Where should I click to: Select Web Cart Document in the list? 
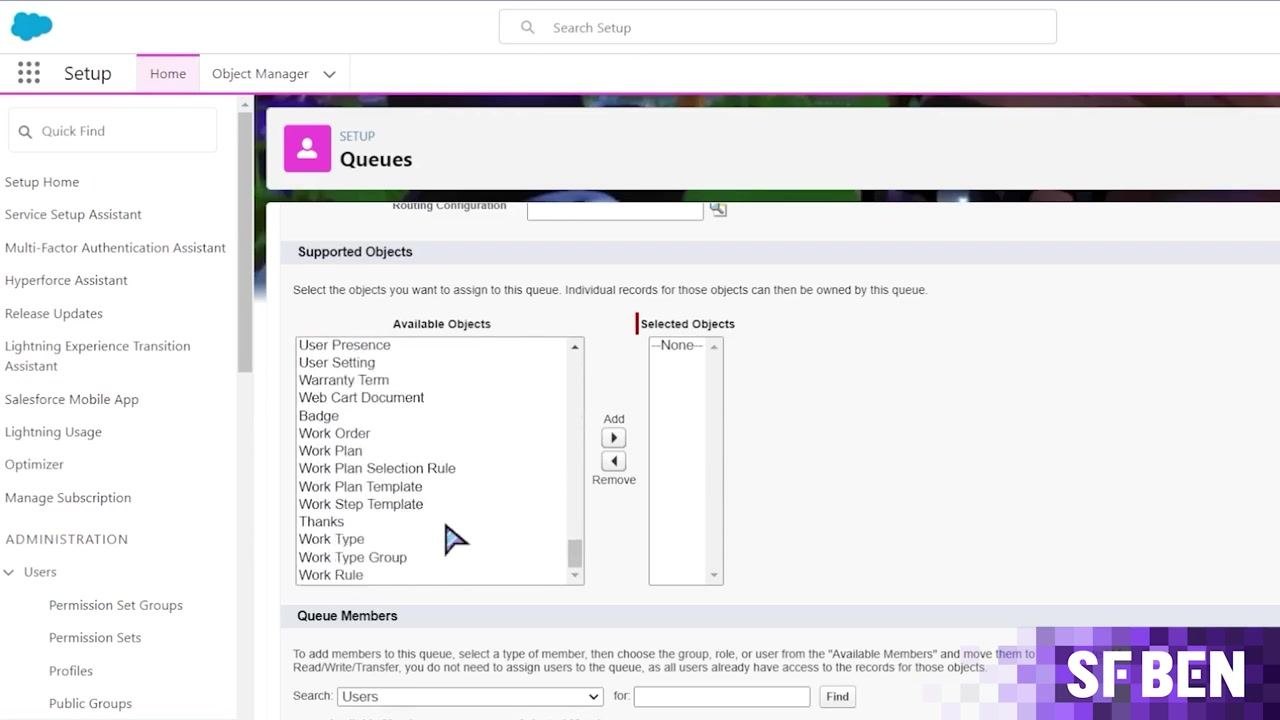pyautogui.click(x=361, y=397)
